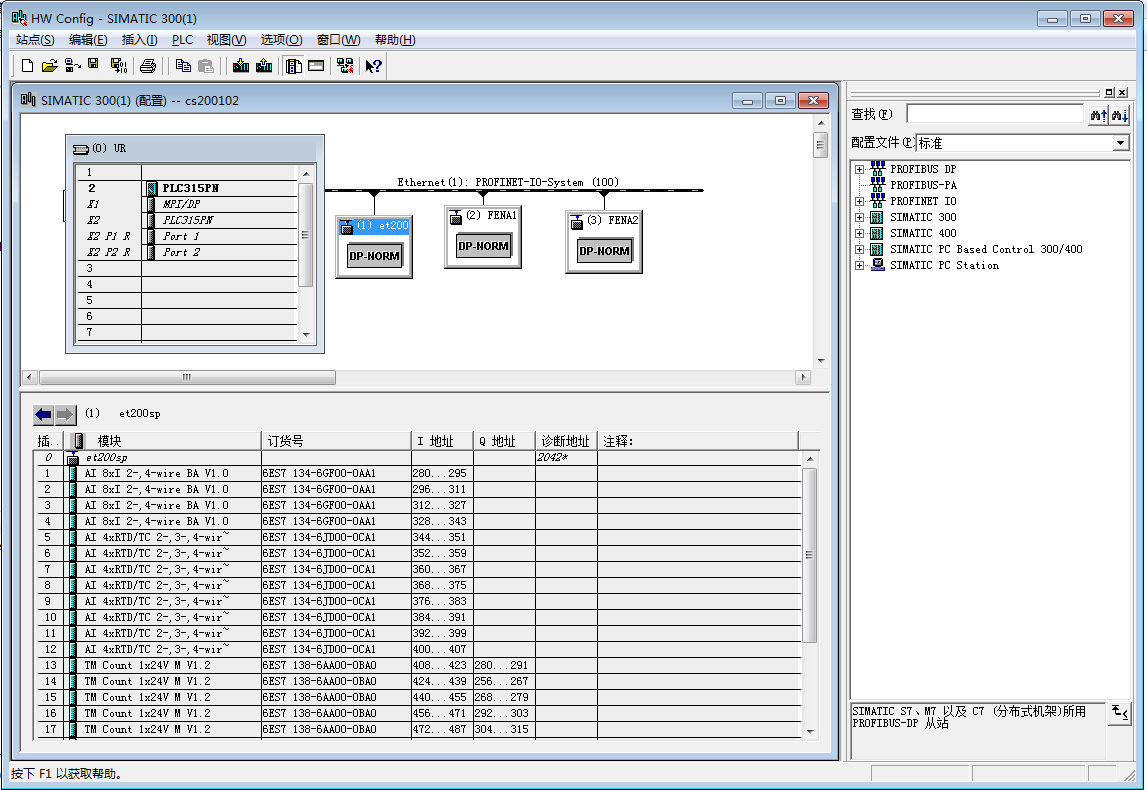
Task: Click the context Help arrow icon
Action: click(374, 66)
